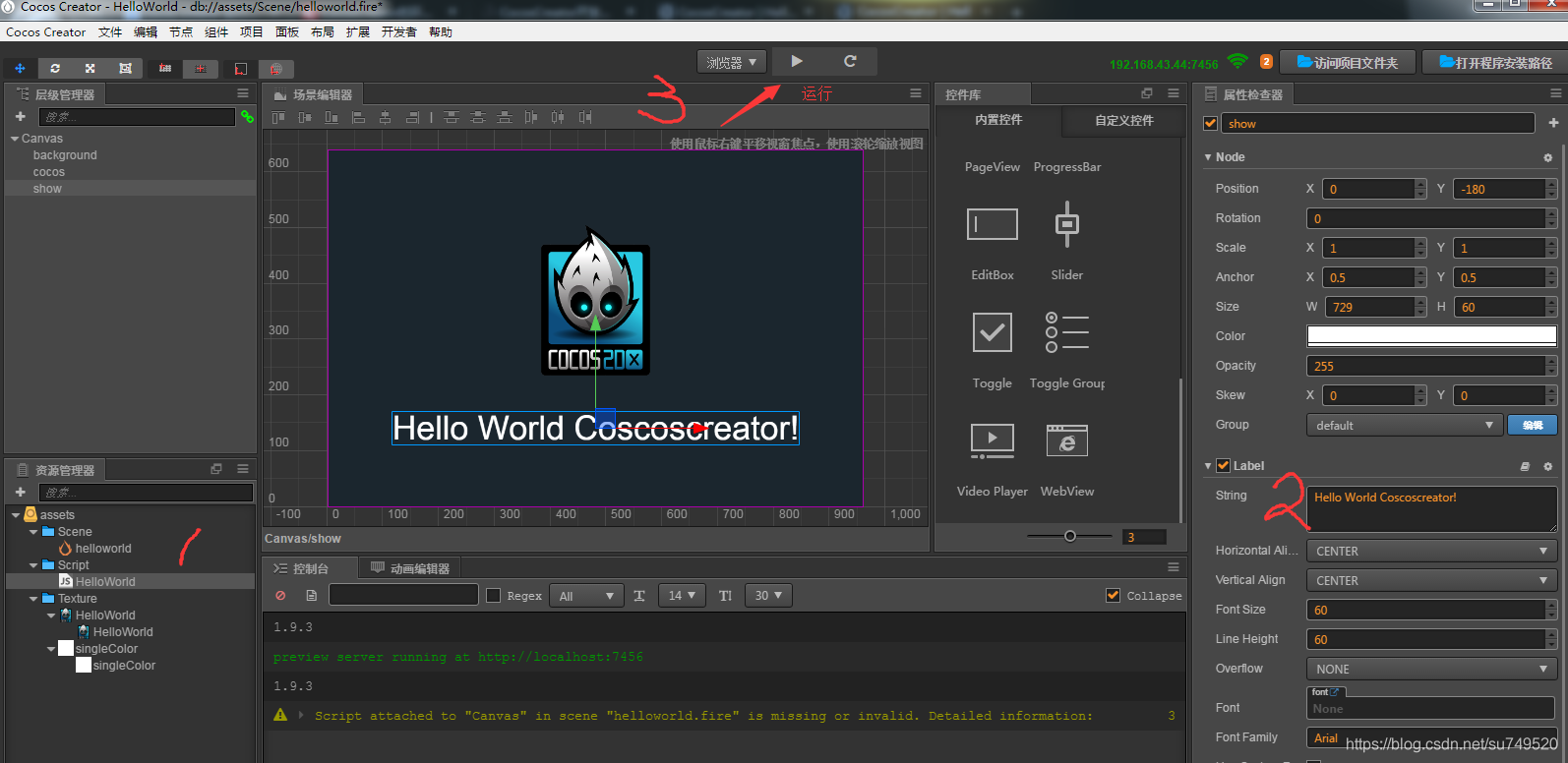Select the cocos node in hierarchy
The width and height of the screenshot is (1568, 763).
coord(49,172)
